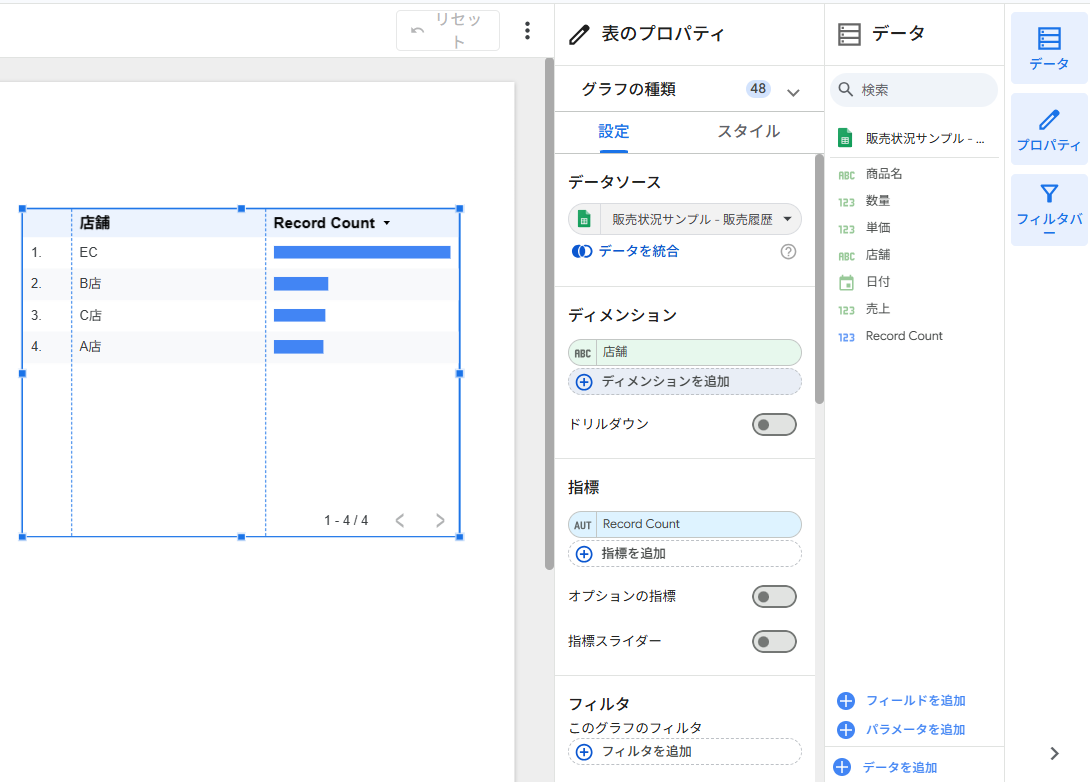Image resolution: width=1090 pixels, height=782 pixels.
Task: Click the データを統合 link
Action: [638, 251]
